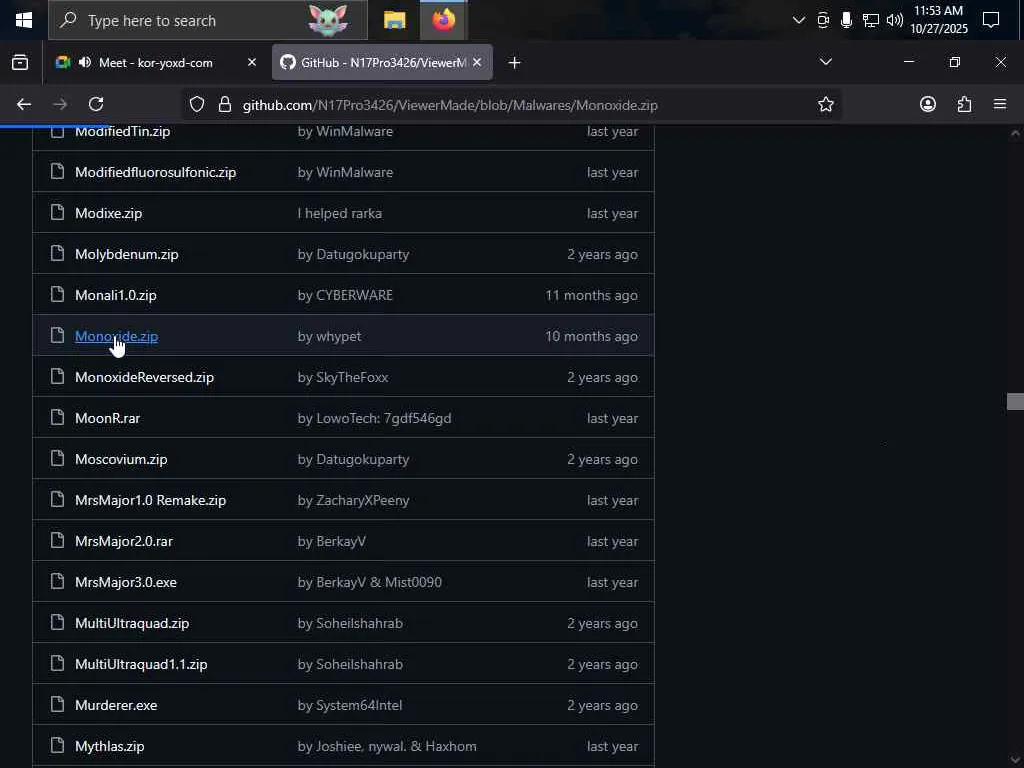Screen dimensions: 1024x768
Task: Open Modifiedfluorosulfonic.zip file
Action: 155,172
